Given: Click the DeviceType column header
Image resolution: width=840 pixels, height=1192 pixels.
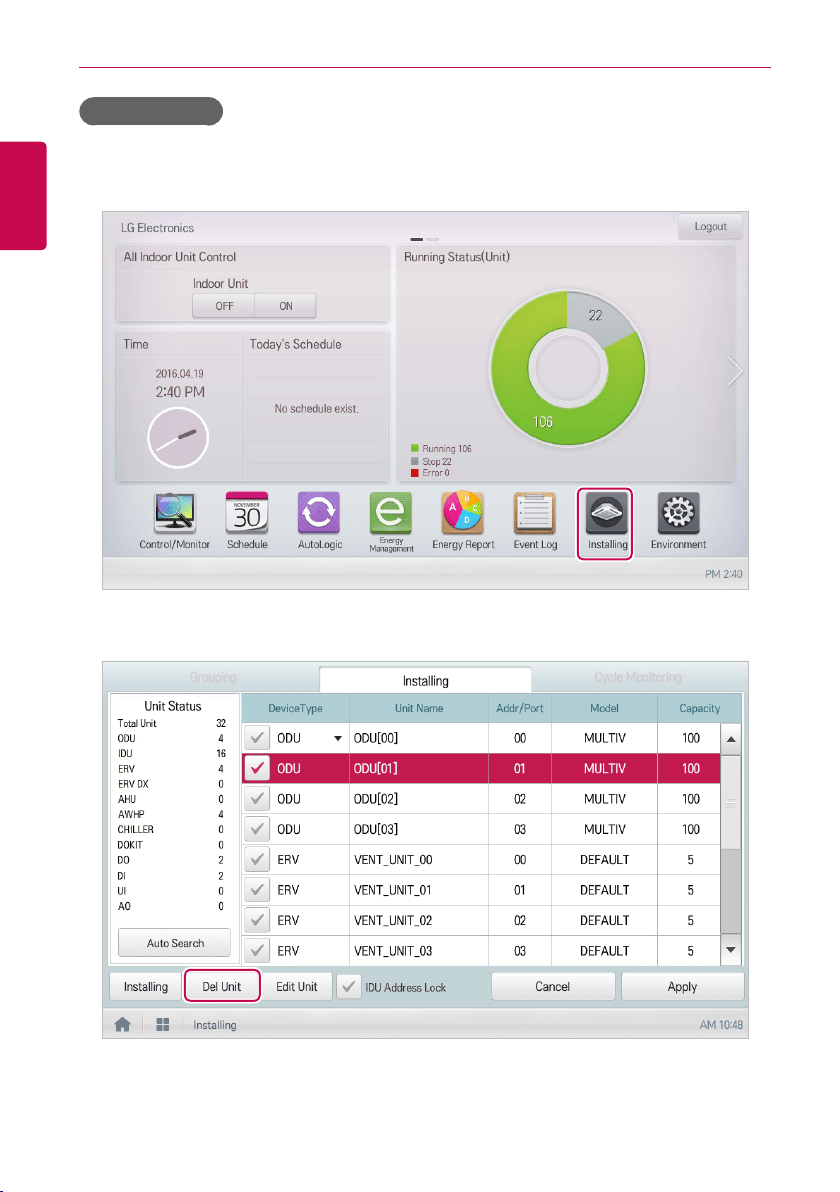Looking at the screenshot, I should 295,709.
